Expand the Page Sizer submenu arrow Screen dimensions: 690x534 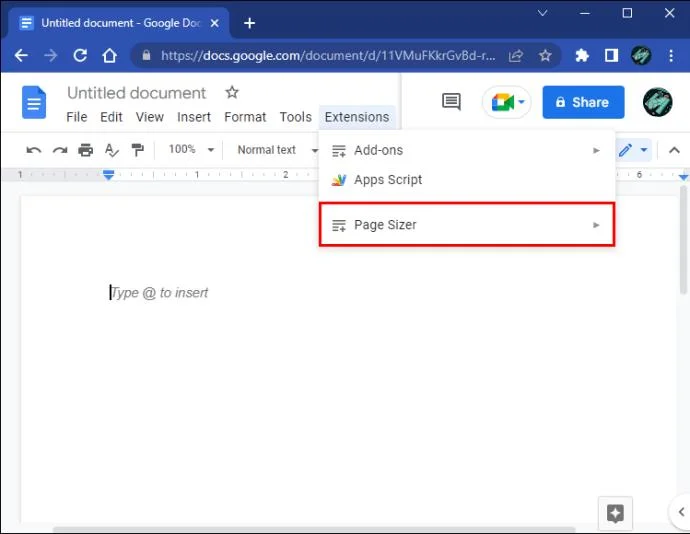[596, 225]
